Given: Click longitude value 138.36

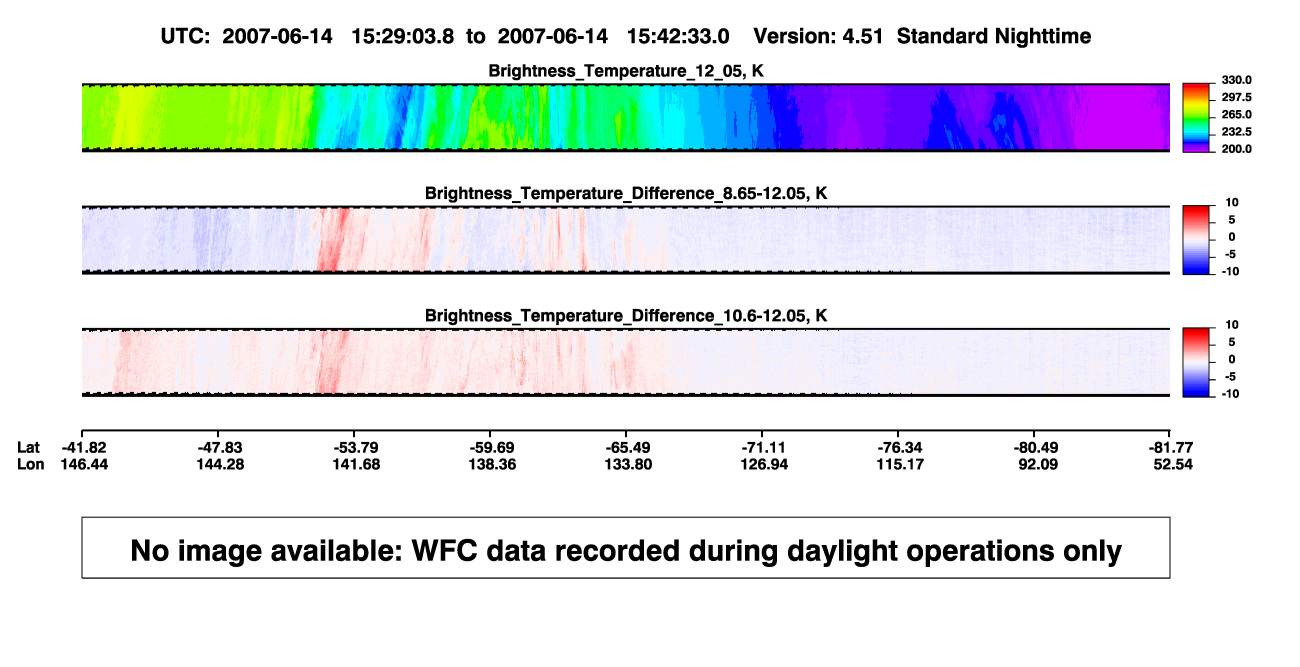Looking at the screenshot, I should [x=490, y=464].
